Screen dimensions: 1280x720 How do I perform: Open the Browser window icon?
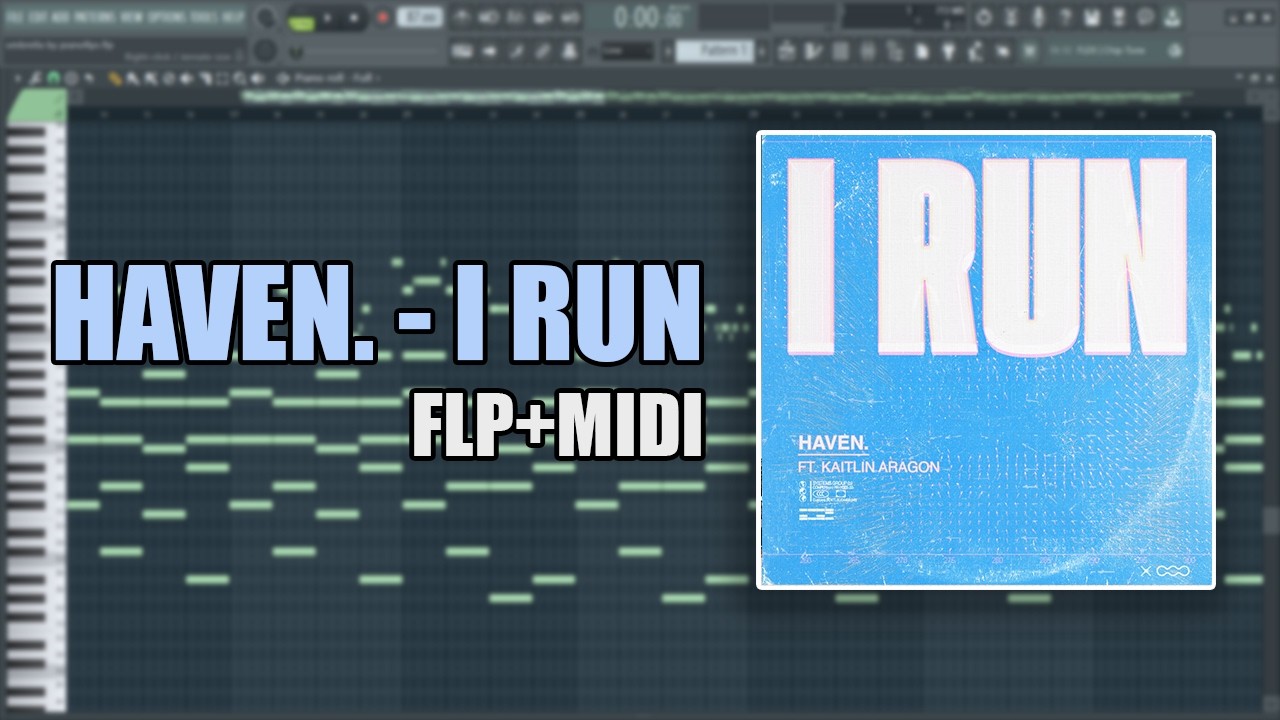895,50
